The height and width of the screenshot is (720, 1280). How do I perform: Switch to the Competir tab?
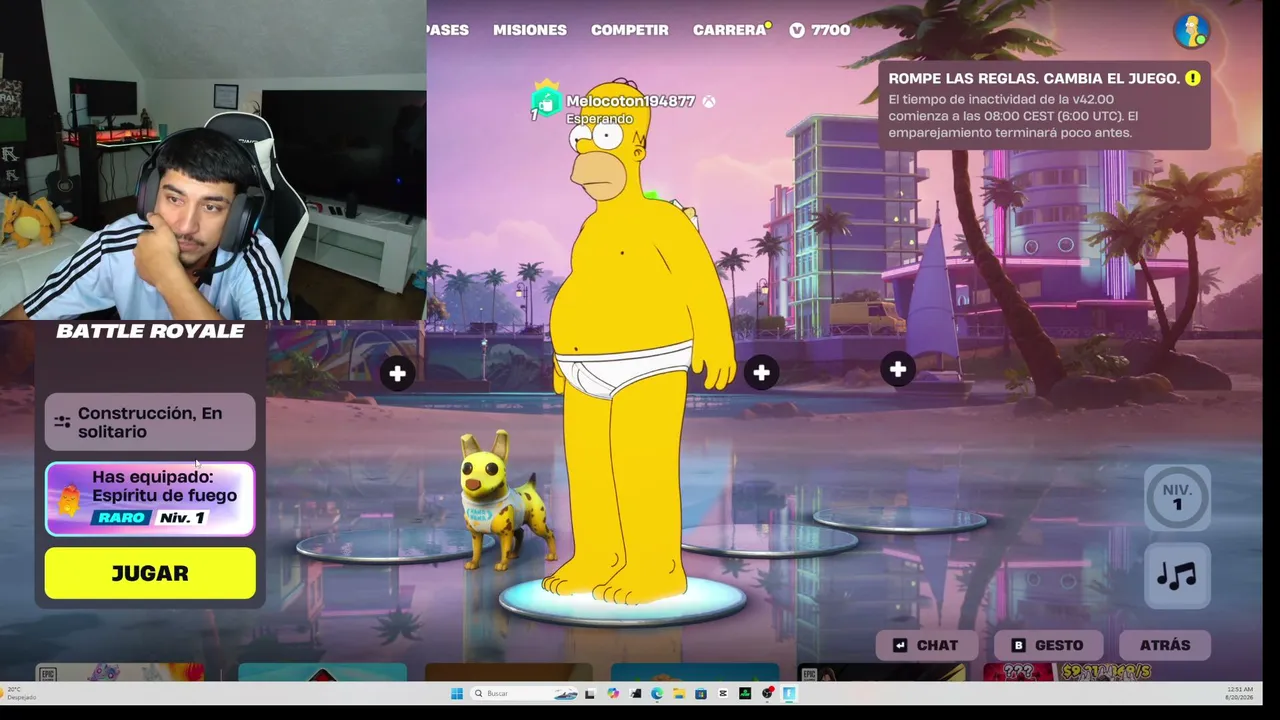[630, 30]
